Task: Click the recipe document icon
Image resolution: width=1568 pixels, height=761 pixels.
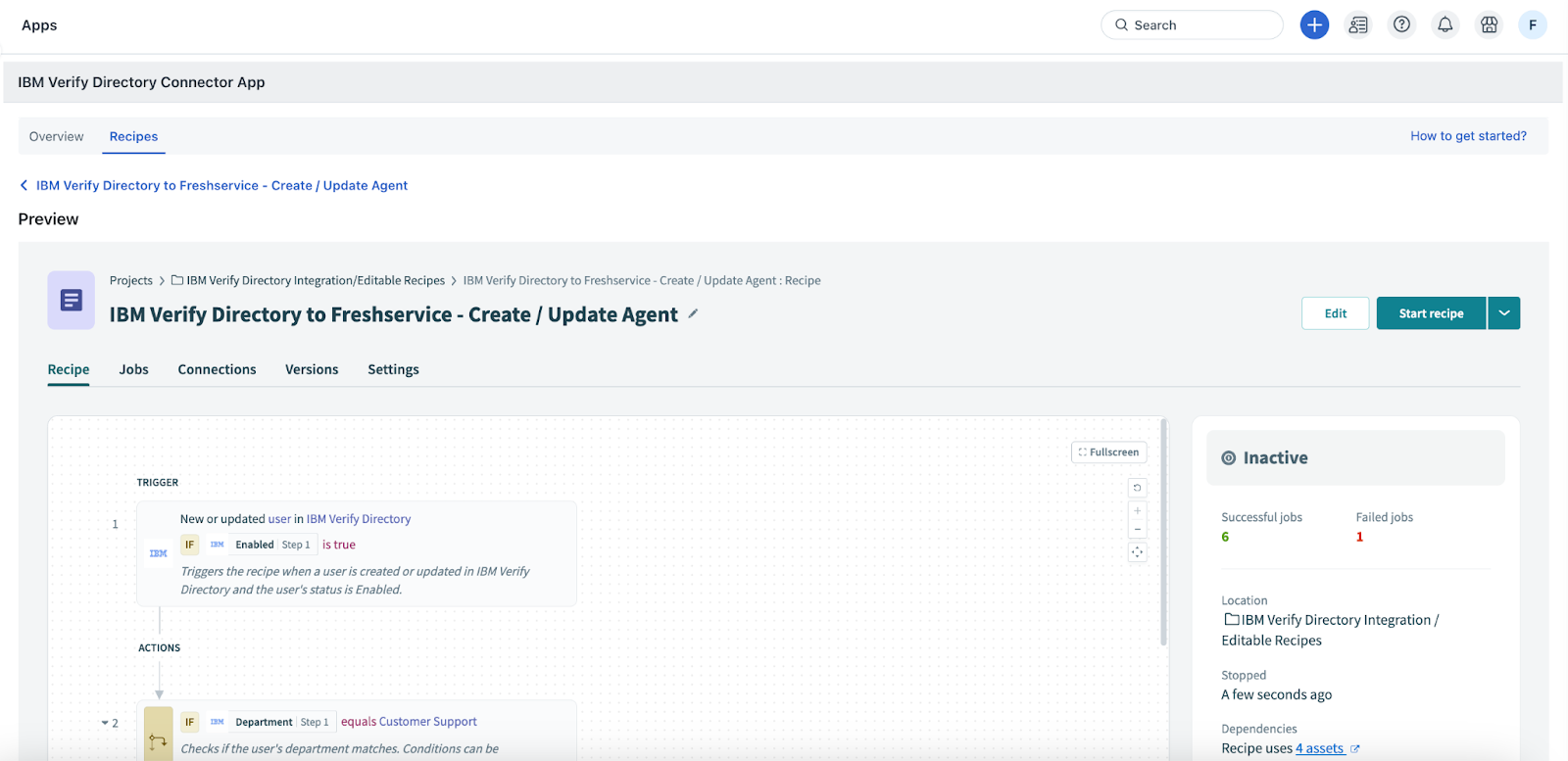Action: (72, 300)
